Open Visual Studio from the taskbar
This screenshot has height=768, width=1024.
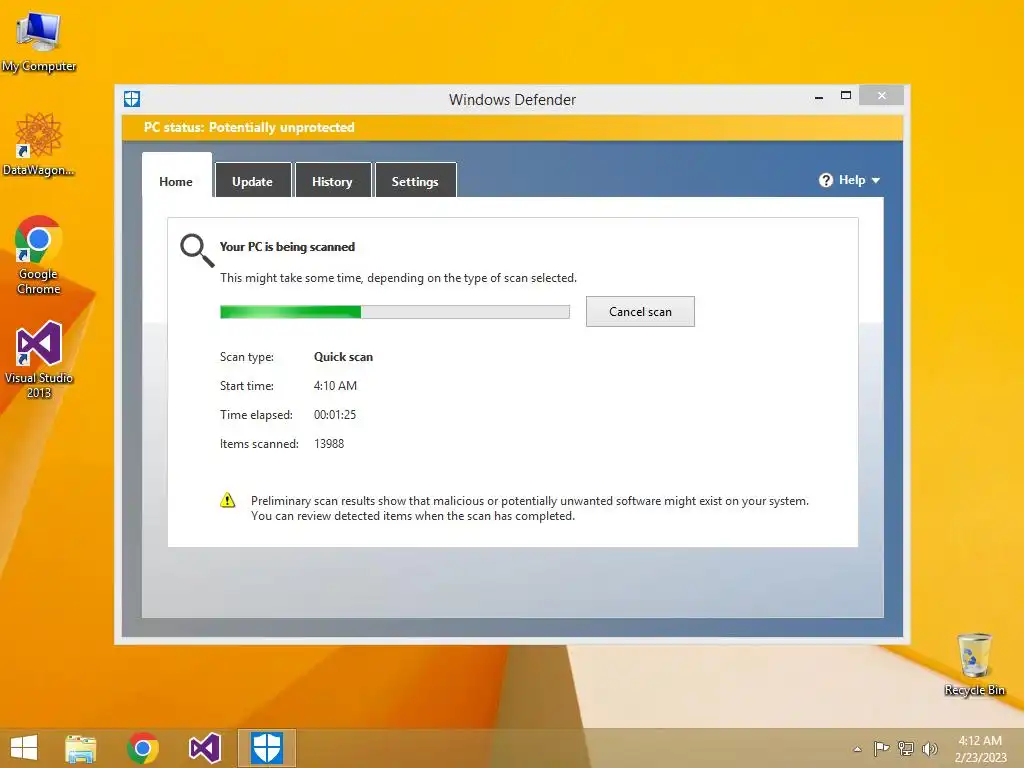pos(204,748)
